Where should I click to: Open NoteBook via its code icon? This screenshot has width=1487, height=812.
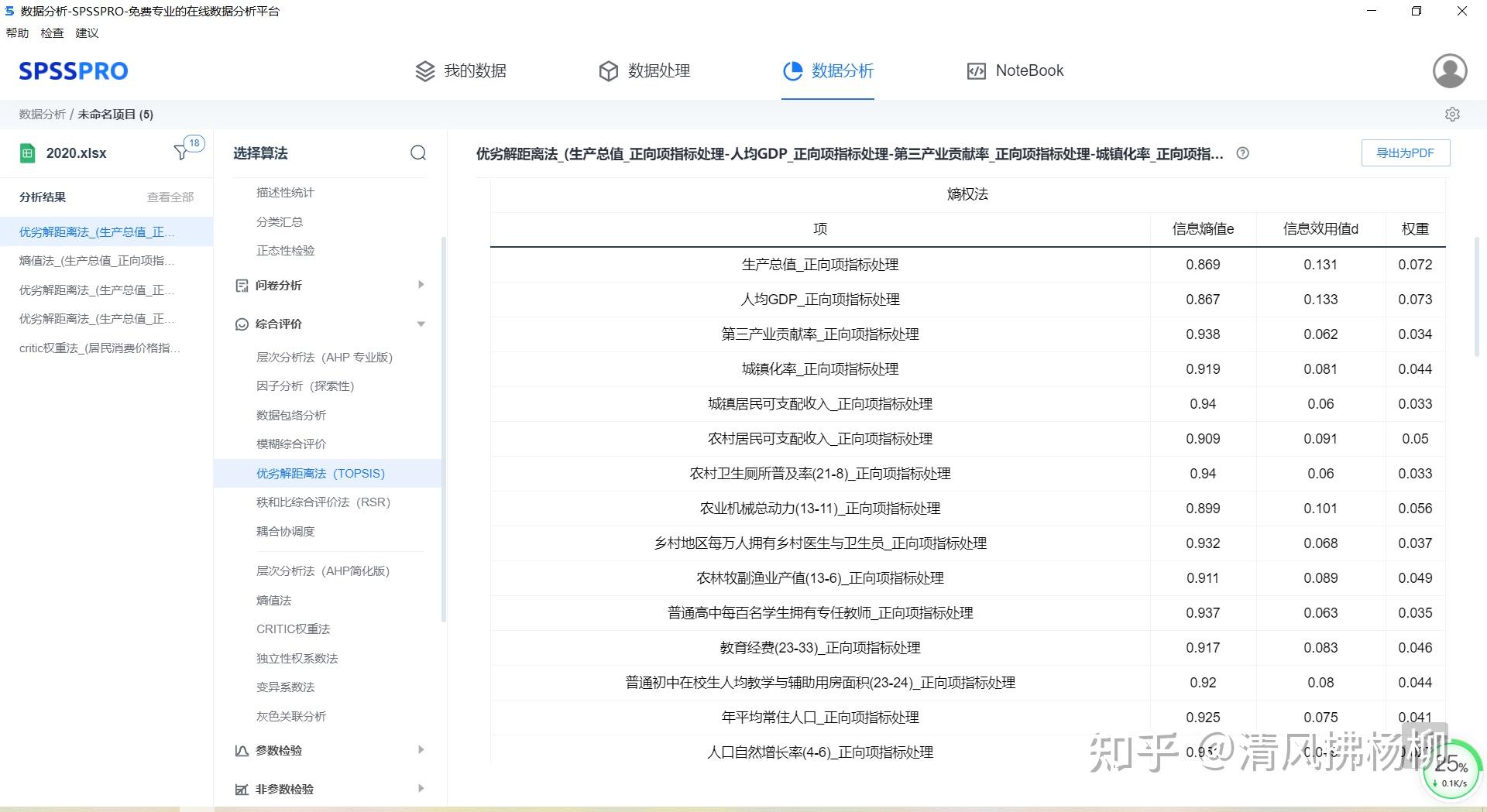(x=975, y=70)
